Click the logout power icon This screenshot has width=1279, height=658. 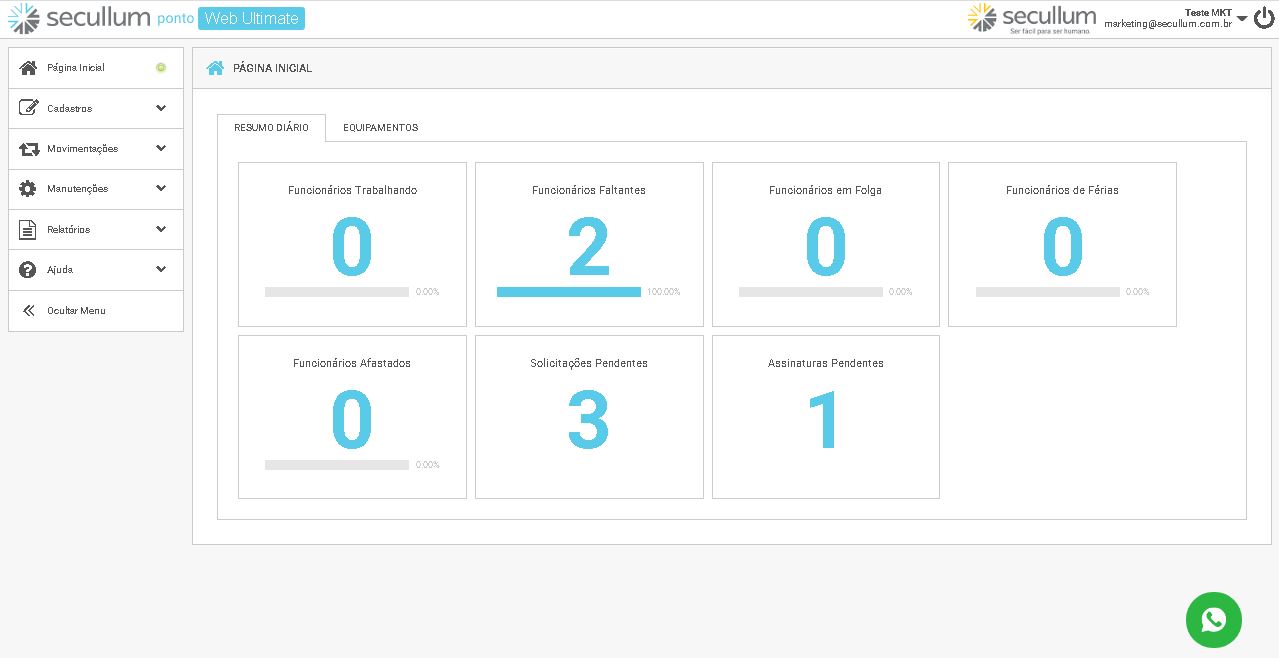pyautogui.click(x=1262, y=17)
